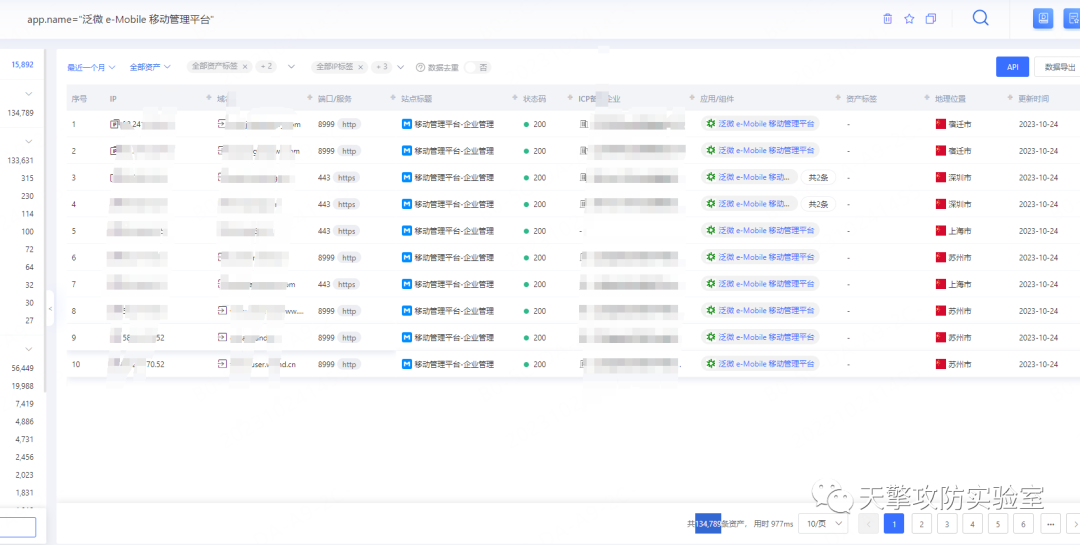Remove the 全部资产标签 filter chip
The width and height of the screenshot is (1080, 545).
[x=245, y=67]
